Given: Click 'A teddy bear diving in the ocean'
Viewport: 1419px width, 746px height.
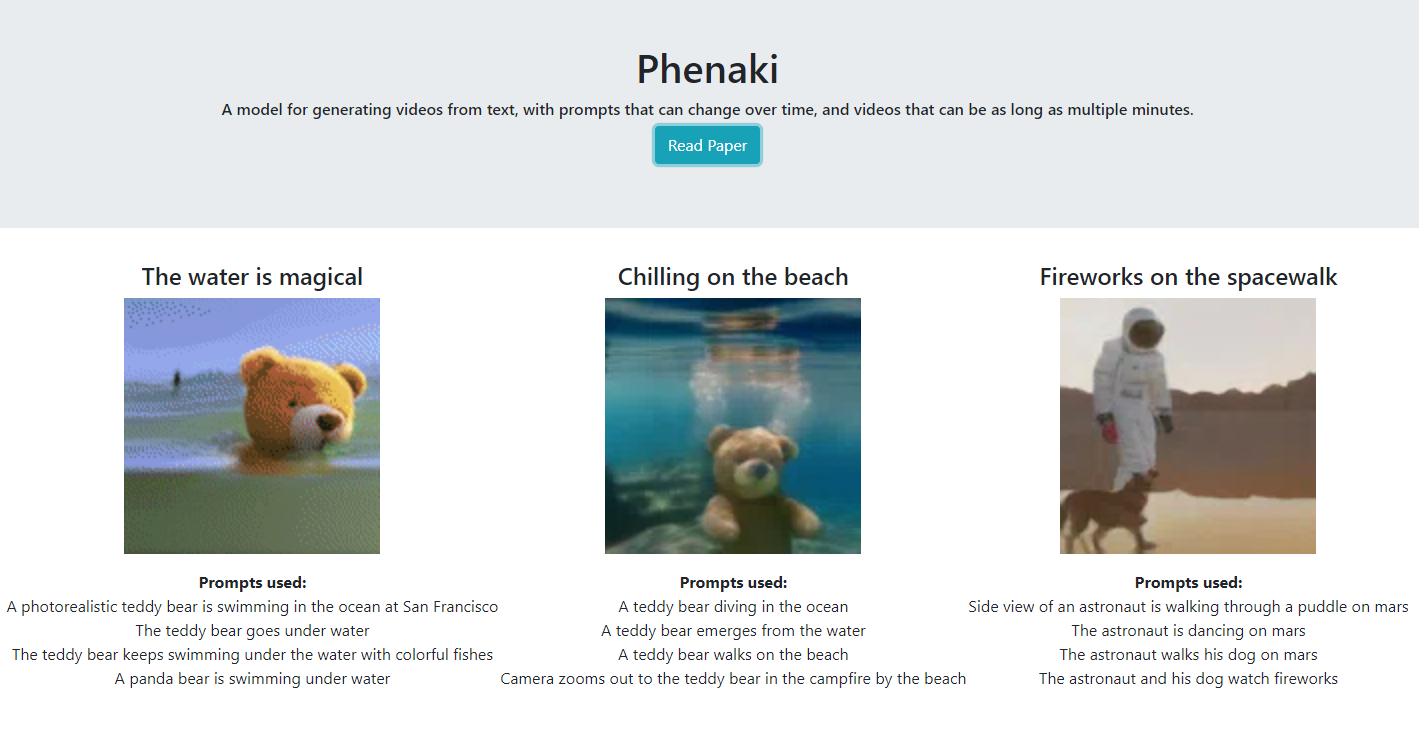Looking at the screenshot, I should pos(733,607).
